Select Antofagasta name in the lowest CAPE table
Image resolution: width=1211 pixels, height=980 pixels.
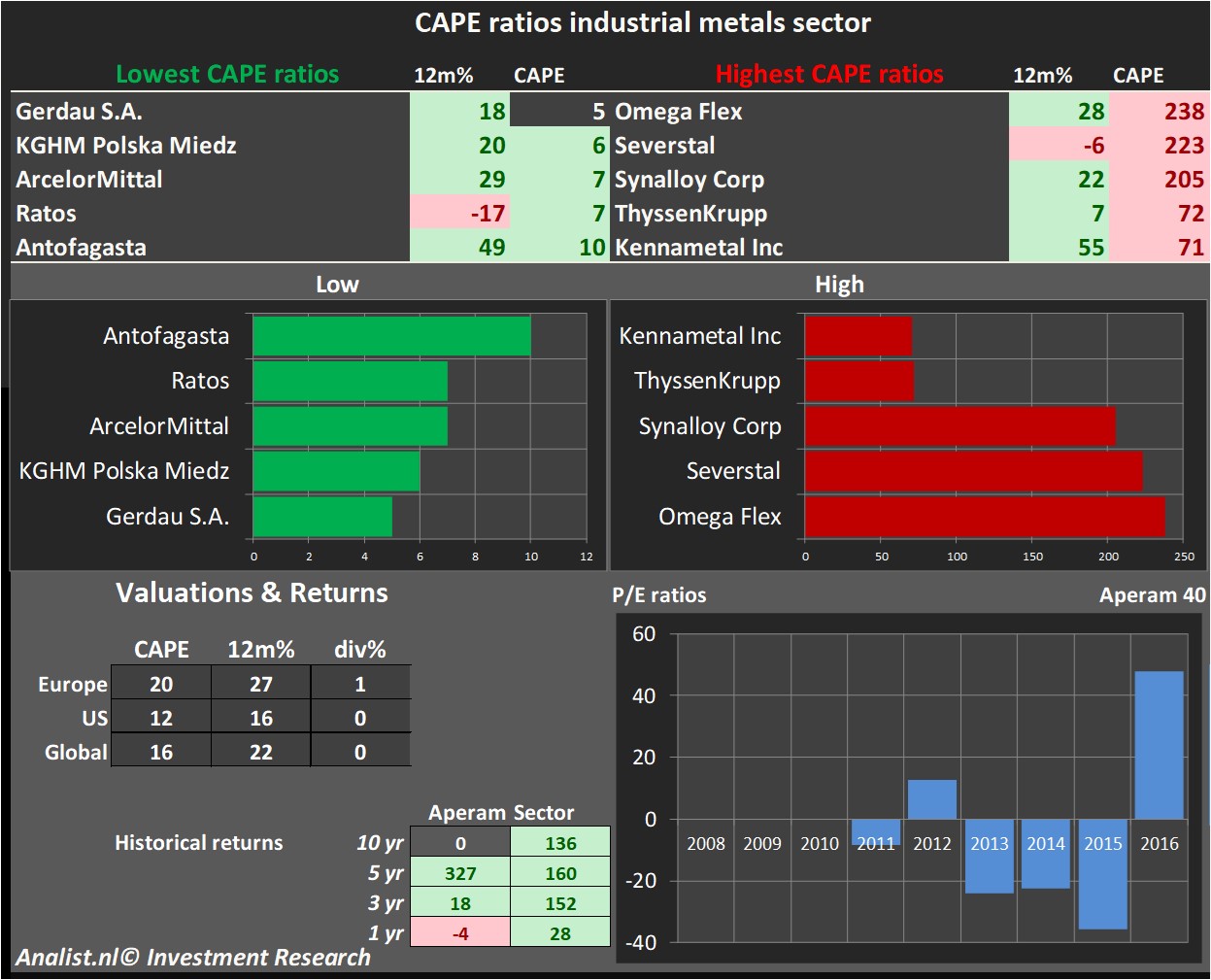click(x=81, y=248)
